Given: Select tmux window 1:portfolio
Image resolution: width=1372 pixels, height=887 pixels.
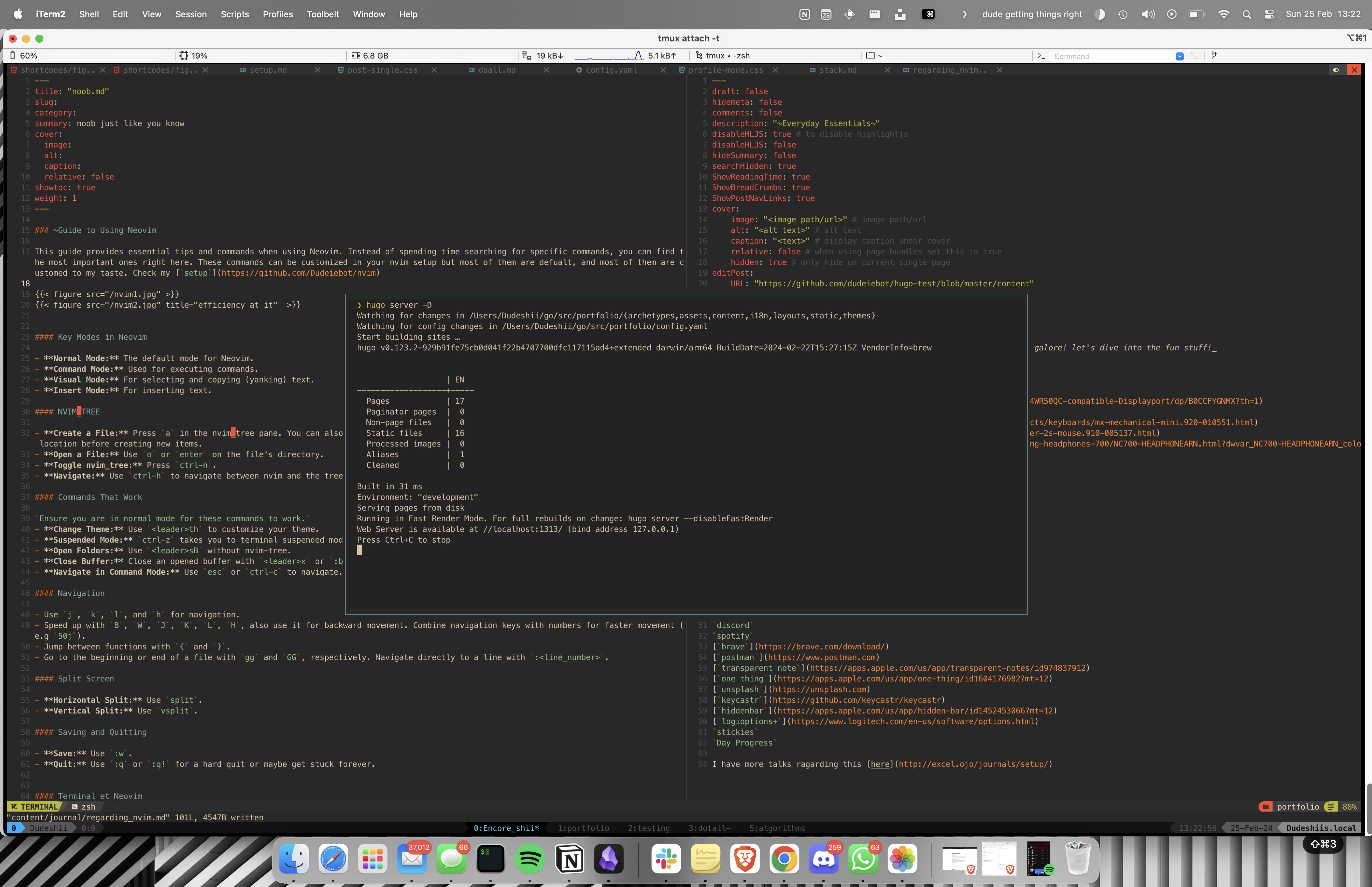Looking at the screenshot, I should pyautogui.click(x=583, y=828).
